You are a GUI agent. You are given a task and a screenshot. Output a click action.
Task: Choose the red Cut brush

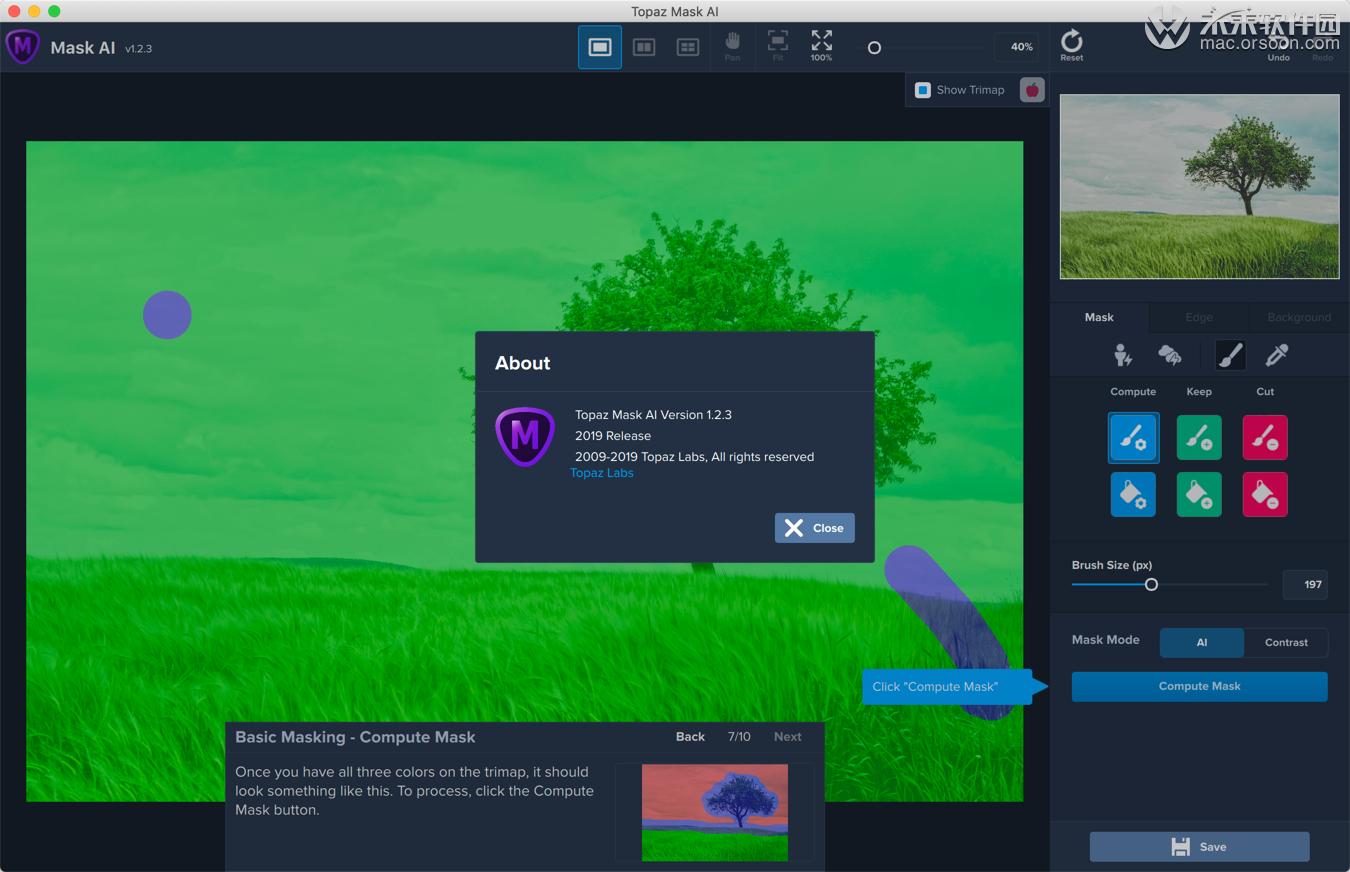pyautogui.click(x=1265, y=438)
